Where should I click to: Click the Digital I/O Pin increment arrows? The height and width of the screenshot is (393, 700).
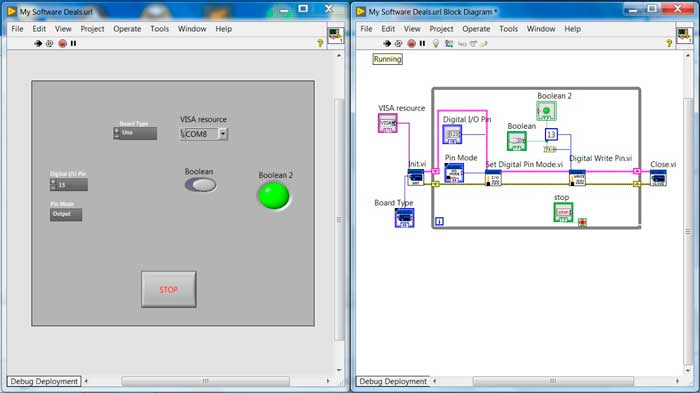click(53, 184)
